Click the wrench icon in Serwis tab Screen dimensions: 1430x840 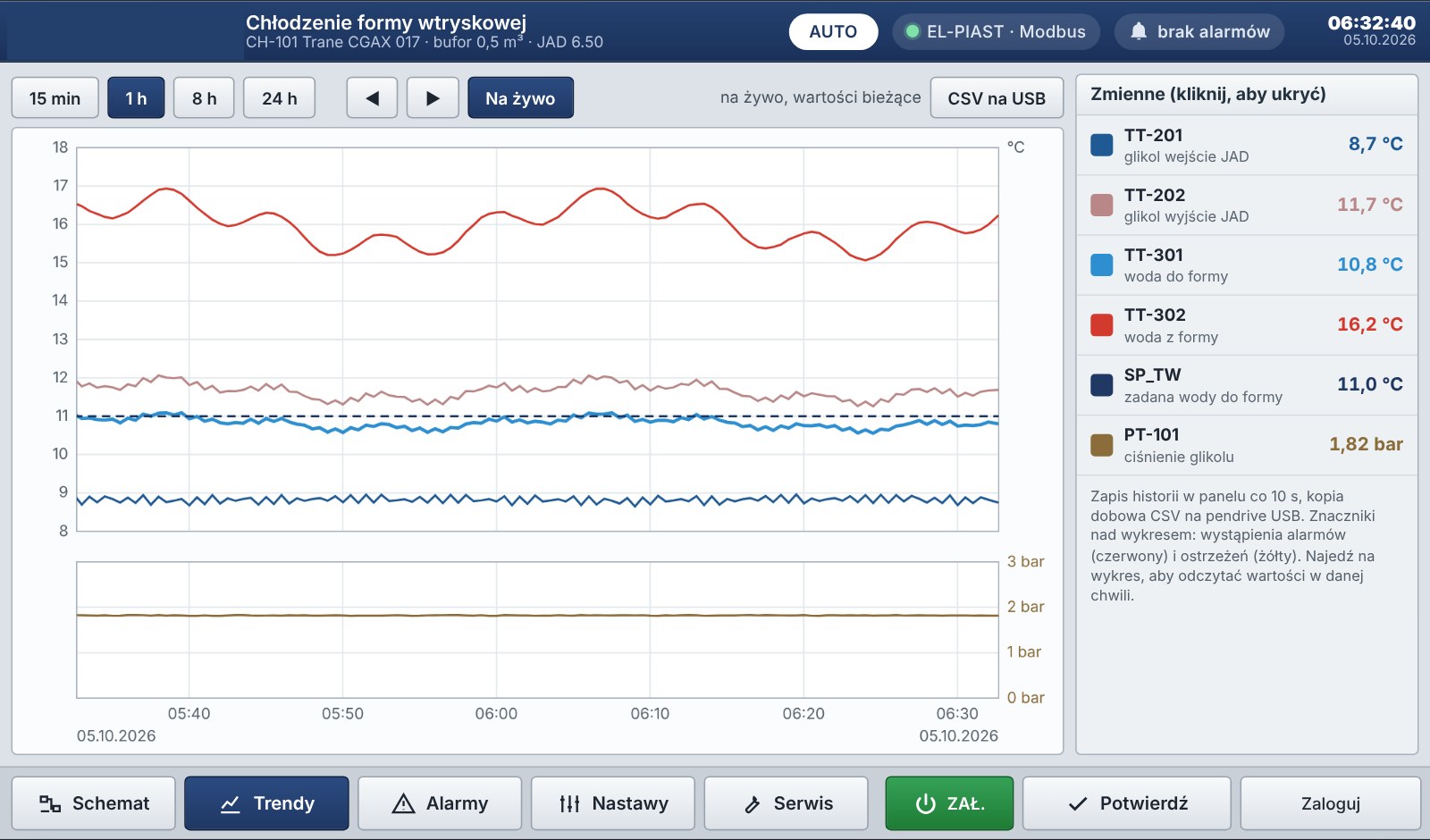coord(753,804)
